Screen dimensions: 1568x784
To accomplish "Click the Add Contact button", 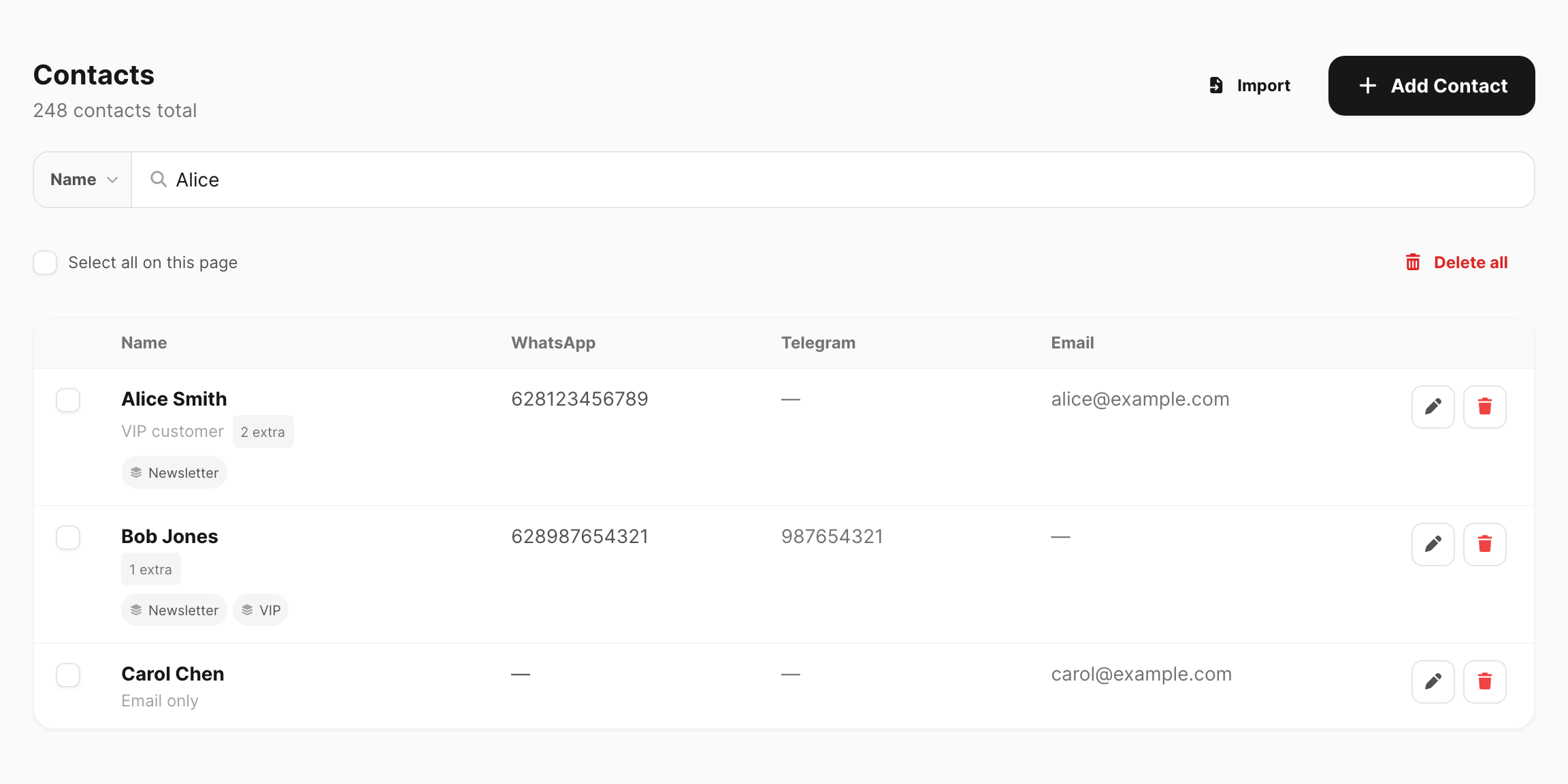I will [1431, 86].
